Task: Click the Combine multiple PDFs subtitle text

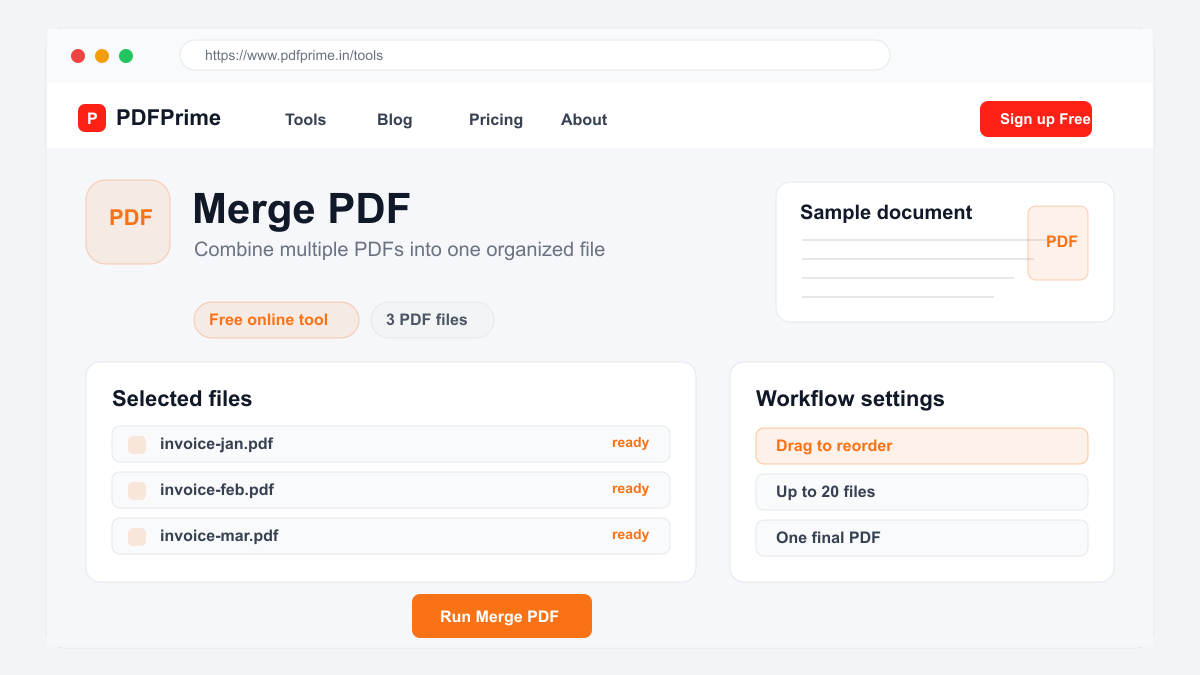Action: [x=400, y=250]
